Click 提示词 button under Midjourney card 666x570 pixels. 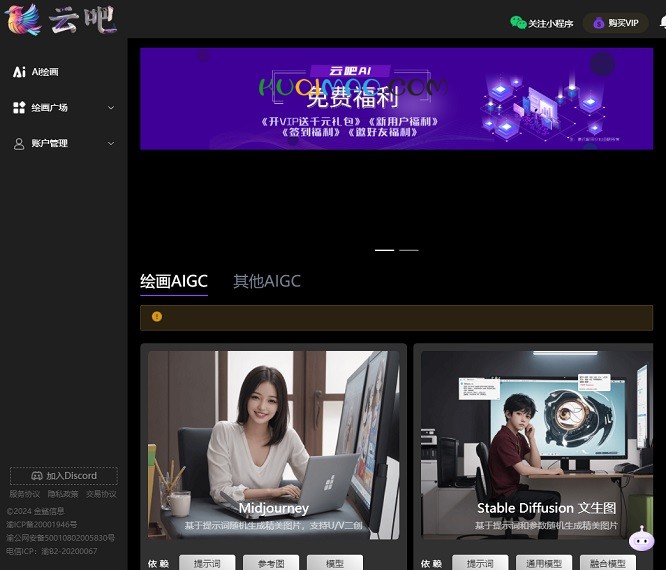(x=207, y=563)
